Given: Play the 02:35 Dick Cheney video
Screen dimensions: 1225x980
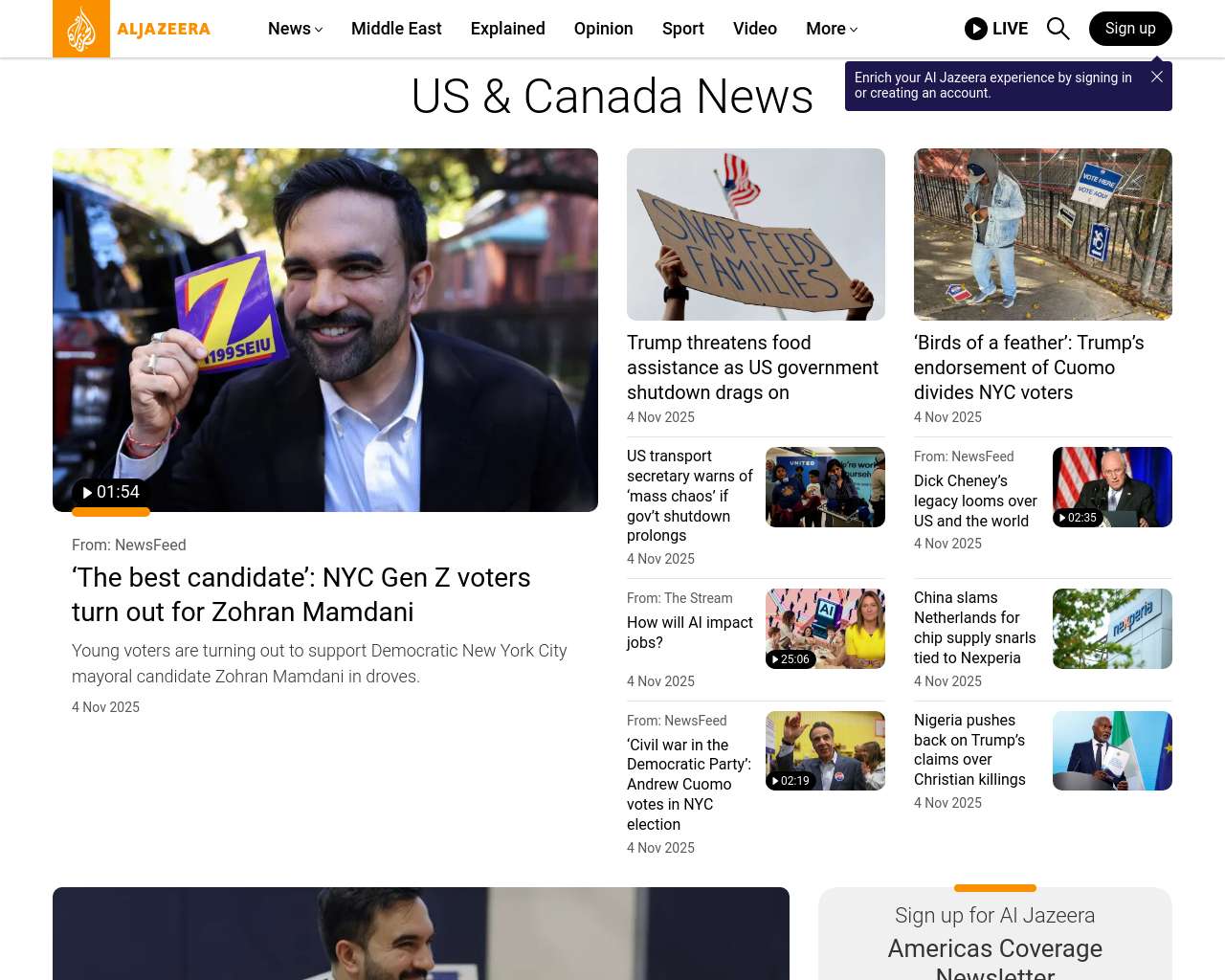Looking at the screenshot, I should [1078, 518].
